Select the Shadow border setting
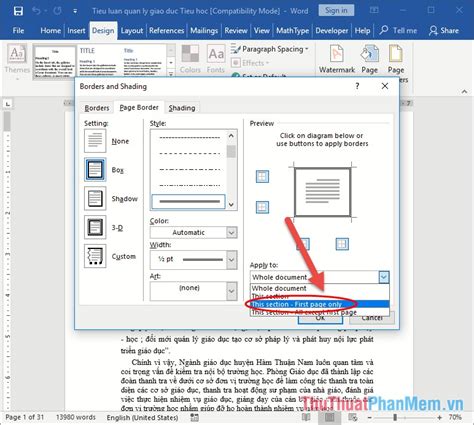This screenshot has height=425, width=474. (95, 198)
